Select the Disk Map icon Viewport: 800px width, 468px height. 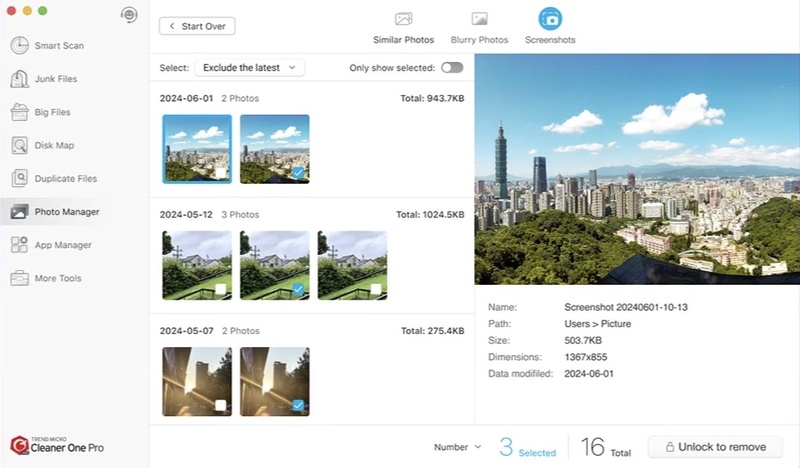coord(19,145)
